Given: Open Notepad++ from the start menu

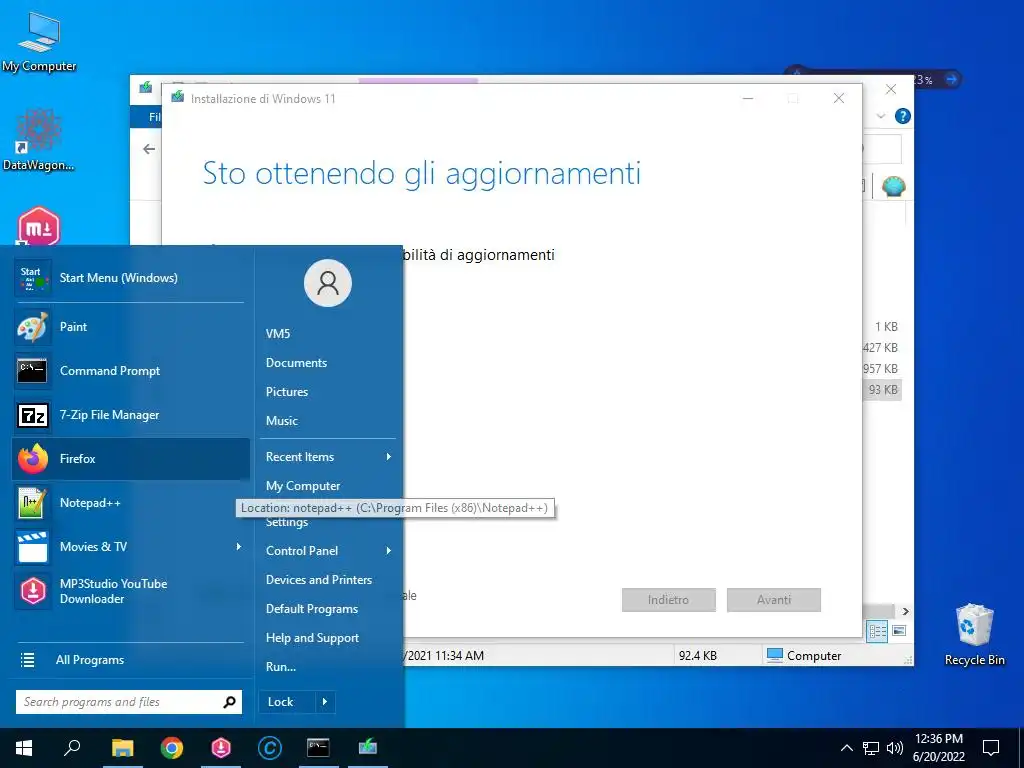Looking at the screenshot, I should pyautogui.click(x=131, y=502).
